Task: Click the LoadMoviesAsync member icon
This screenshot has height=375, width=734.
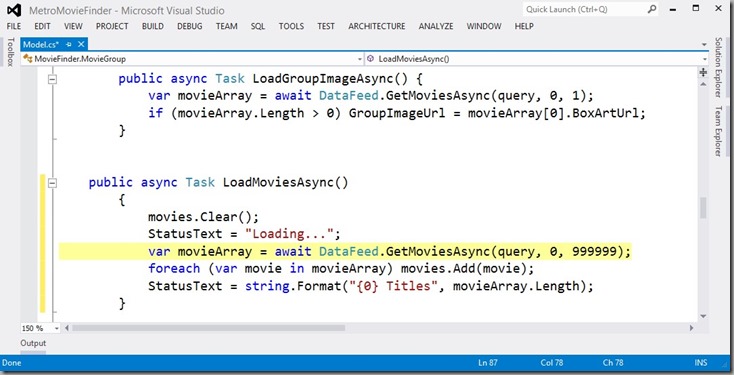Action: click(370, 59)
